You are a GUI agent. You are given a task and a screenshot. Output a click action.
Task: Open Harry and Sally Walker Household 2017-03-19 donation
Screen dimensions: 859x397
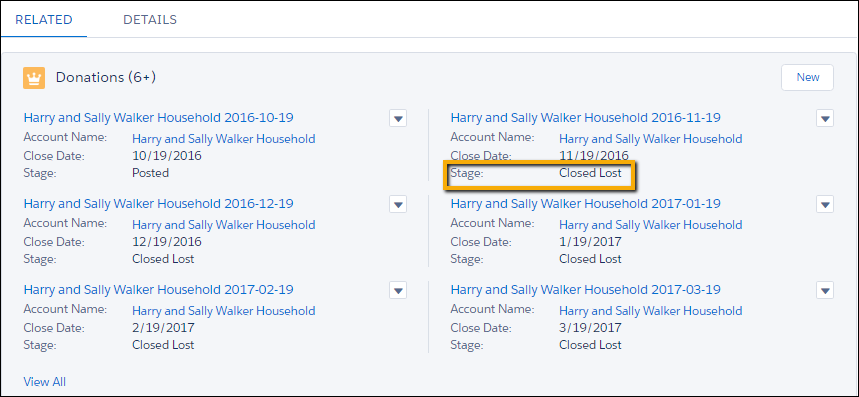[x=585, y=289]
